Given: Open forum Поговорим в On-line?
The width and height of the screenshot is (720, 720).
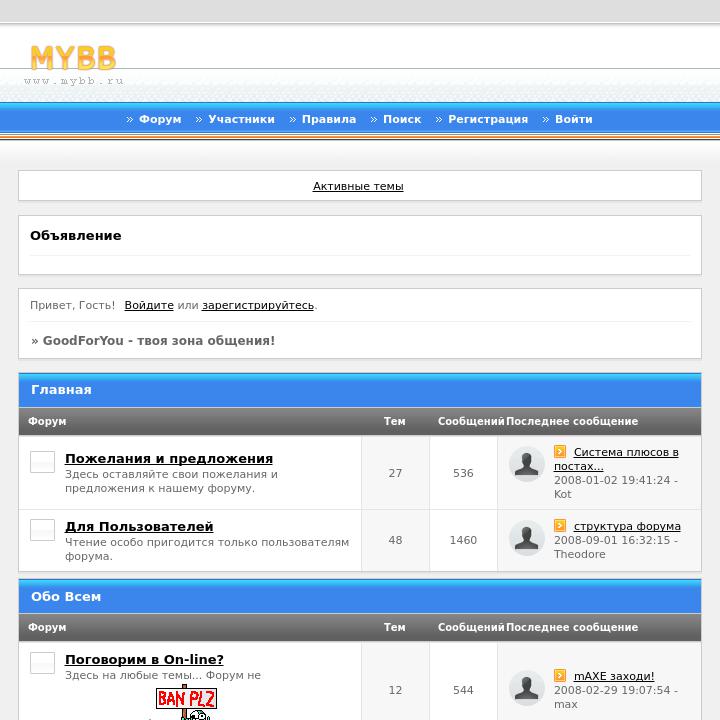Looking at the screenshot, I should 144,659.
